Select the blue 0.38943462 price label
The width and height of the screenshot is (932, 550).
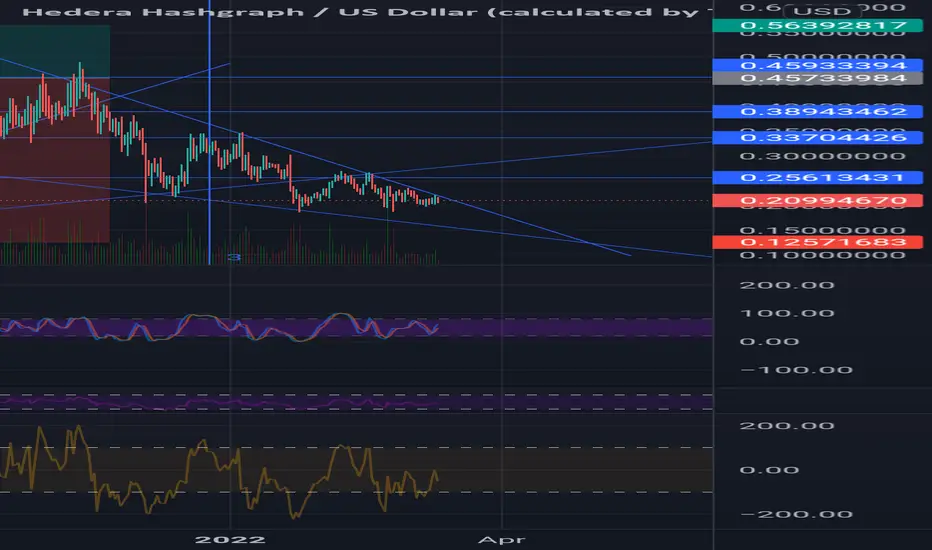point(817,111)
